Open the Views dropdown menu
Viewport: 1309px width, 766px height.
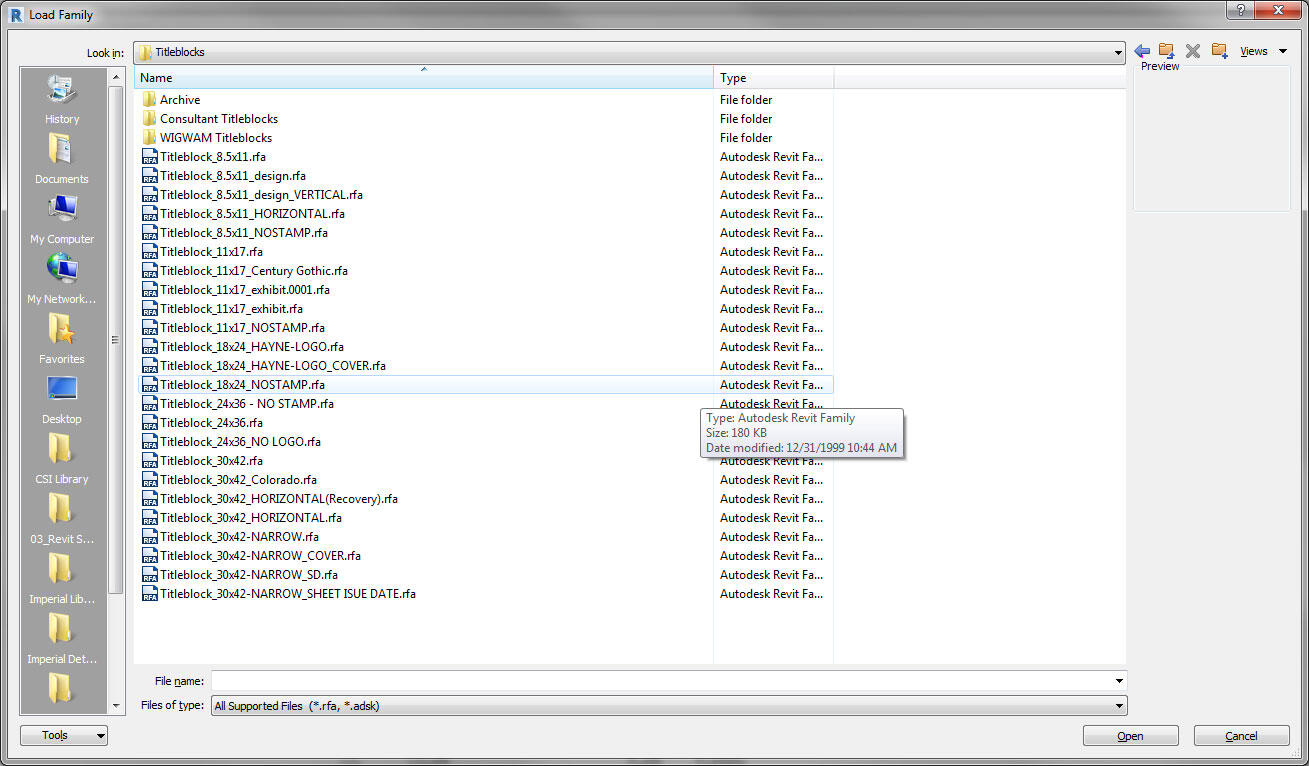point(1263,51)
